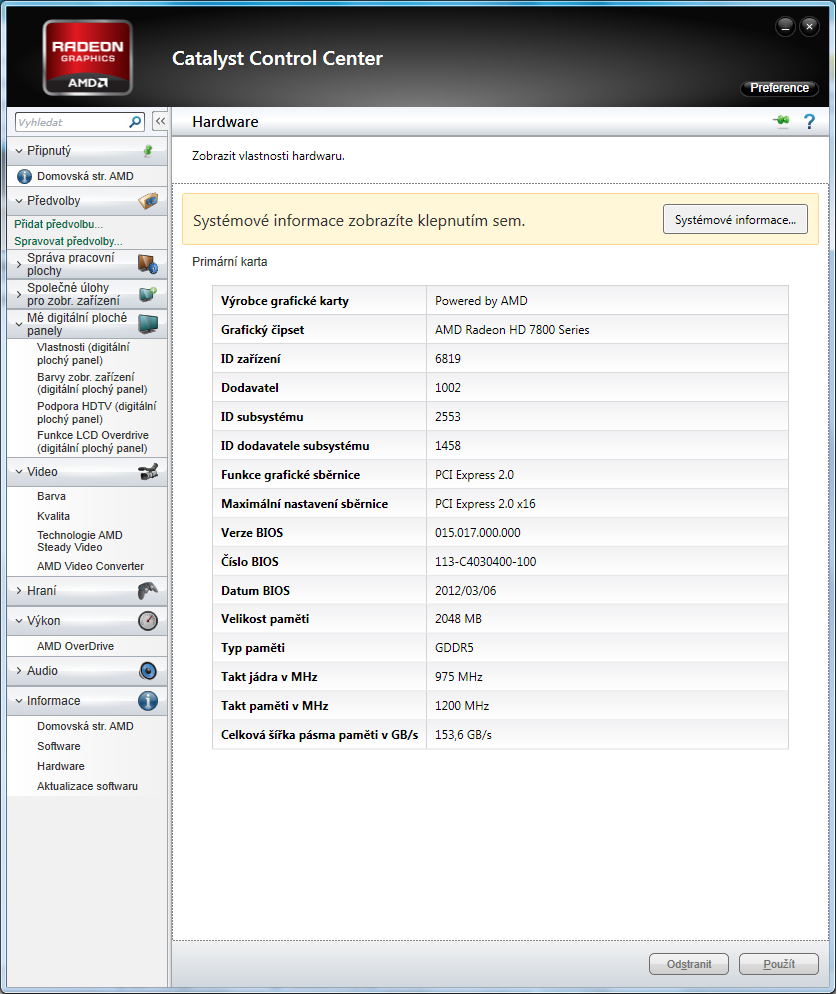Open AMD Video Converter
This screenshot has width=837, height=994.
(90, 566)
